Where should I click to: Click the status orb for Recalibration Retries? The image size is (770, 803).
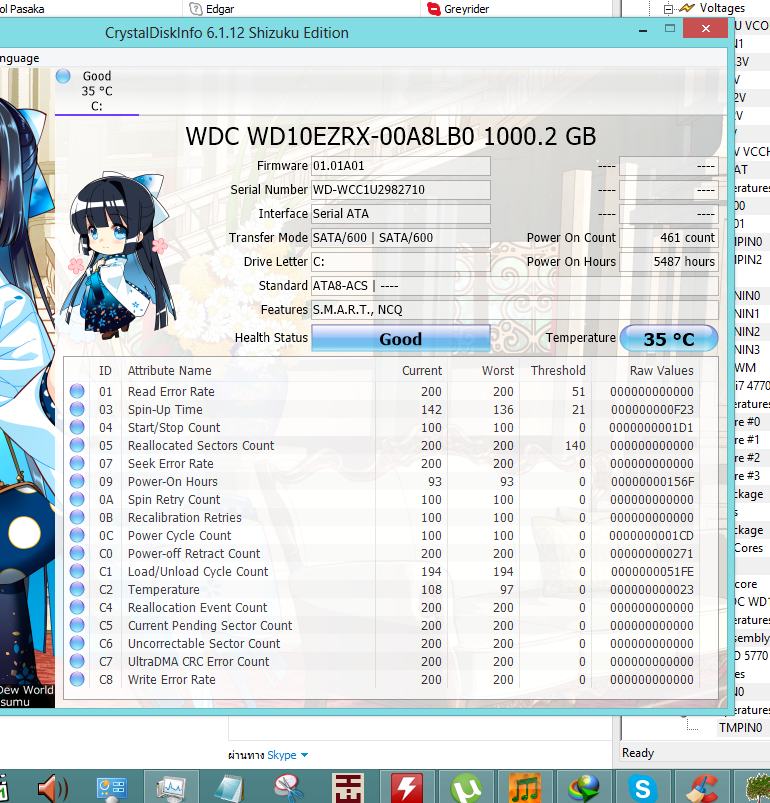[77, 517]
